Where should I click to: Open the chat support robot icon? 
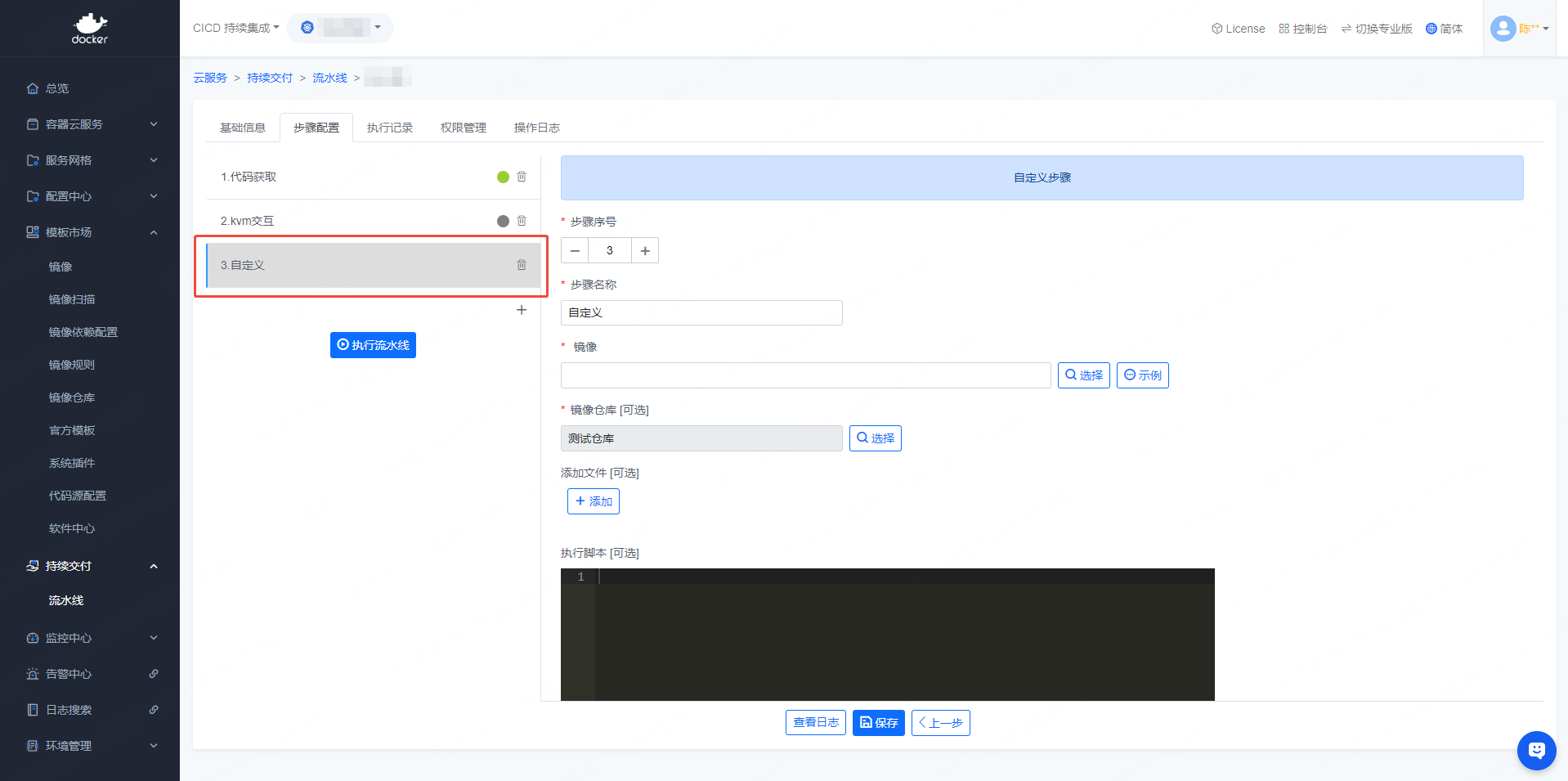coord(1536,750)
